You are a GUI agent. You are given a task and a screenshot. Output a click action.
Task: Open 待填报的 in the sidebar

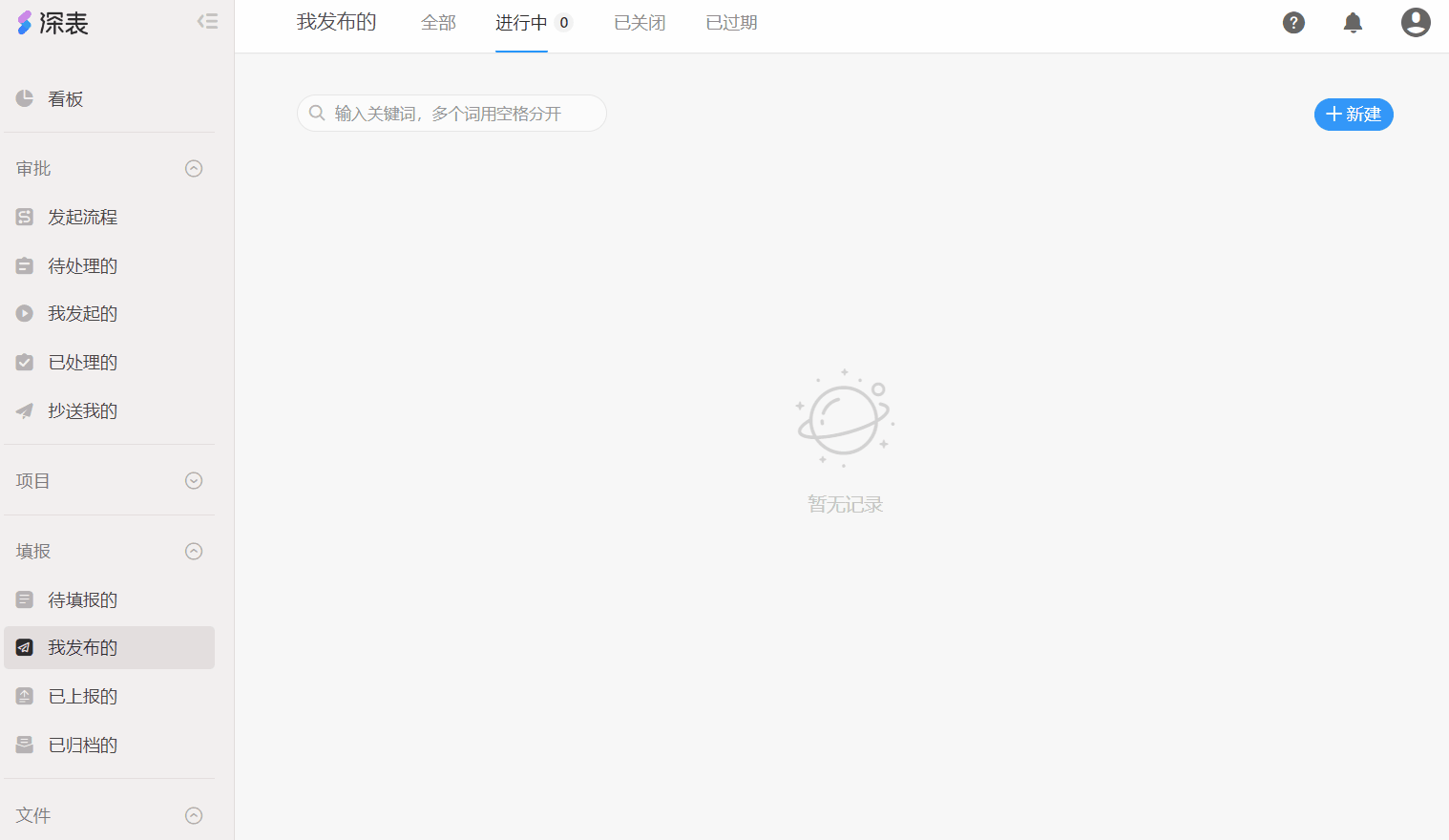[x=82, y=600]
